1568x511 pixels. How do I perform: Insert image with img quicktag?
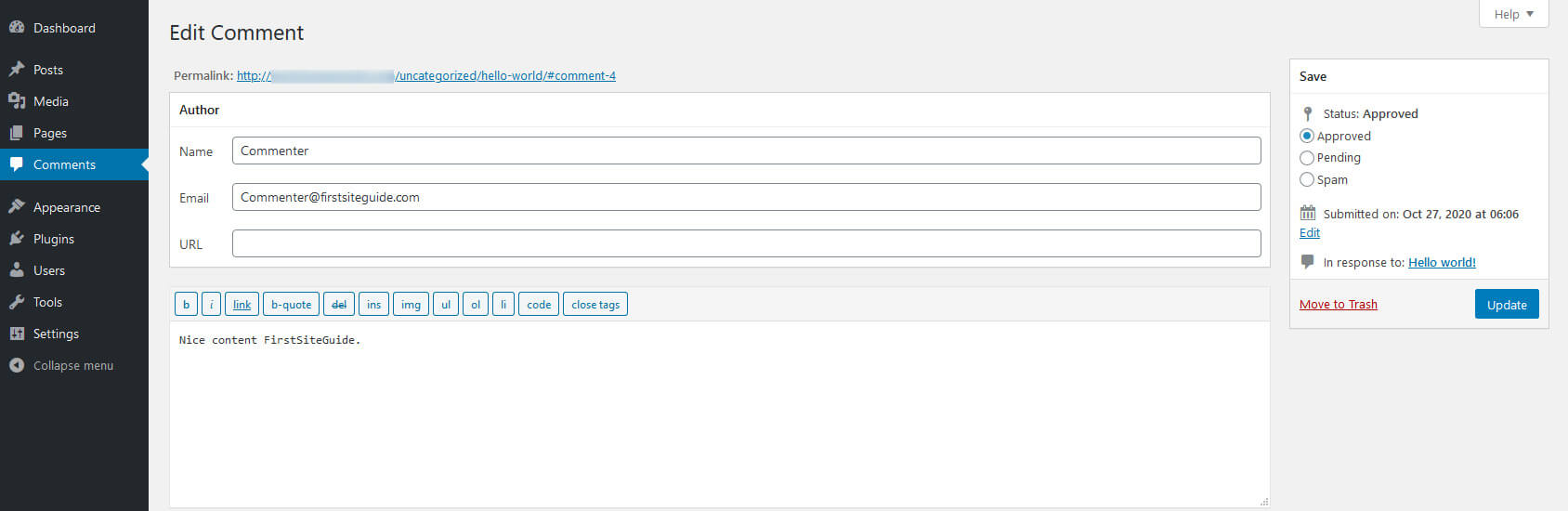tap(411, 304)
